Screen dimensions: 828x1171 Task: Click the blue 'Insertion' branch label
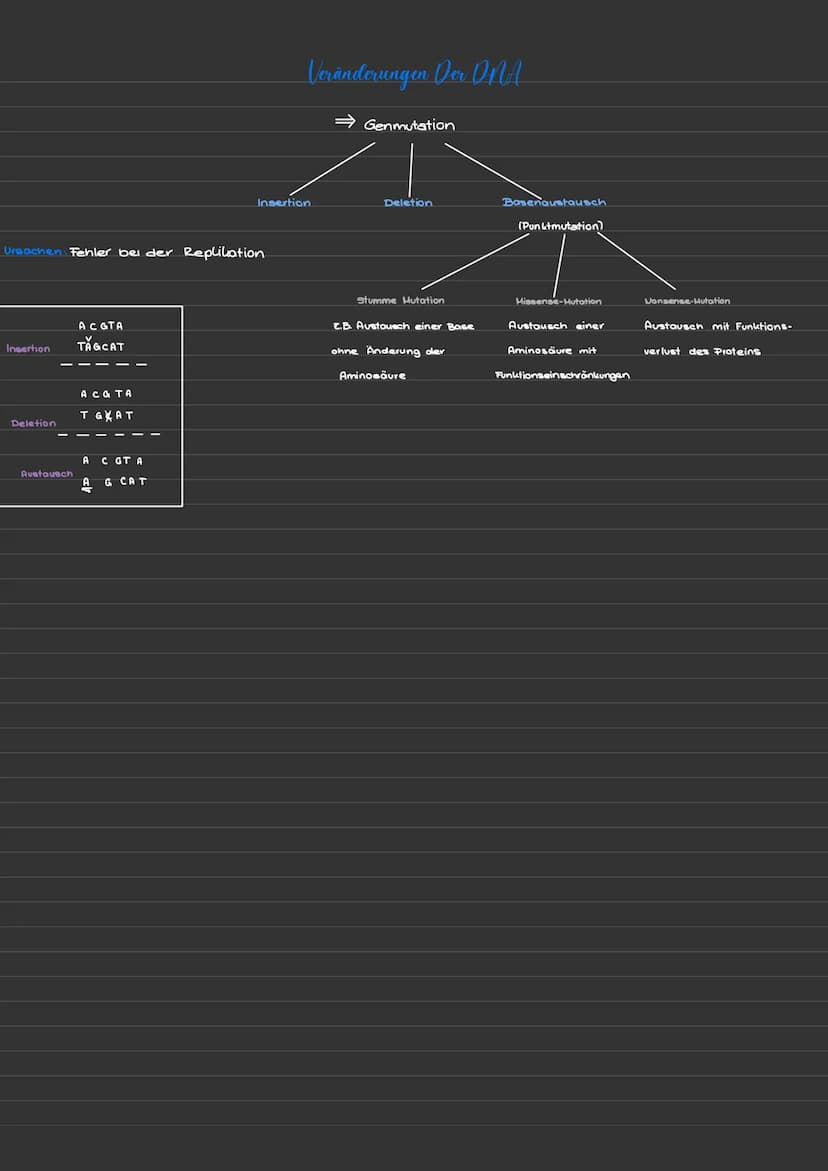point(284,203)
